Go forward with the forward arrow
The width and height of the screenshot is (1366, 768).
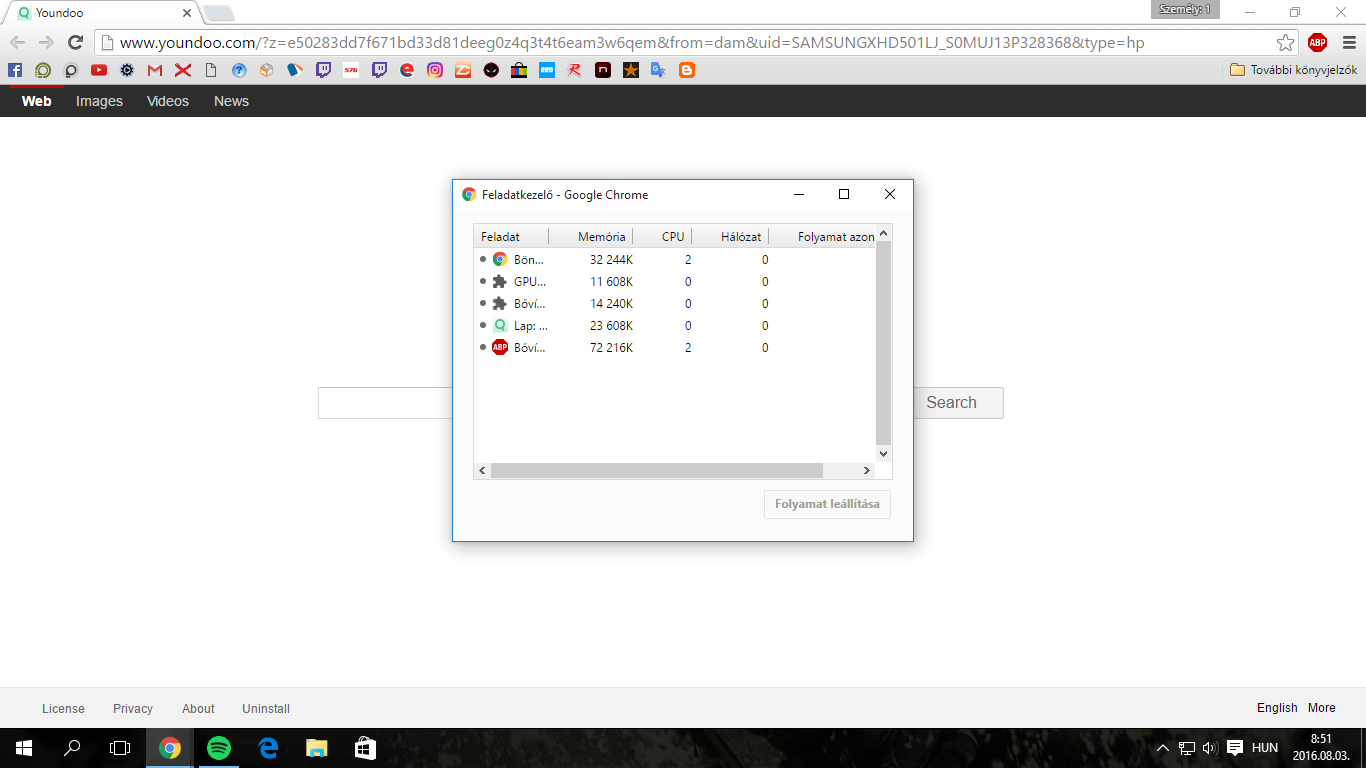46,42
